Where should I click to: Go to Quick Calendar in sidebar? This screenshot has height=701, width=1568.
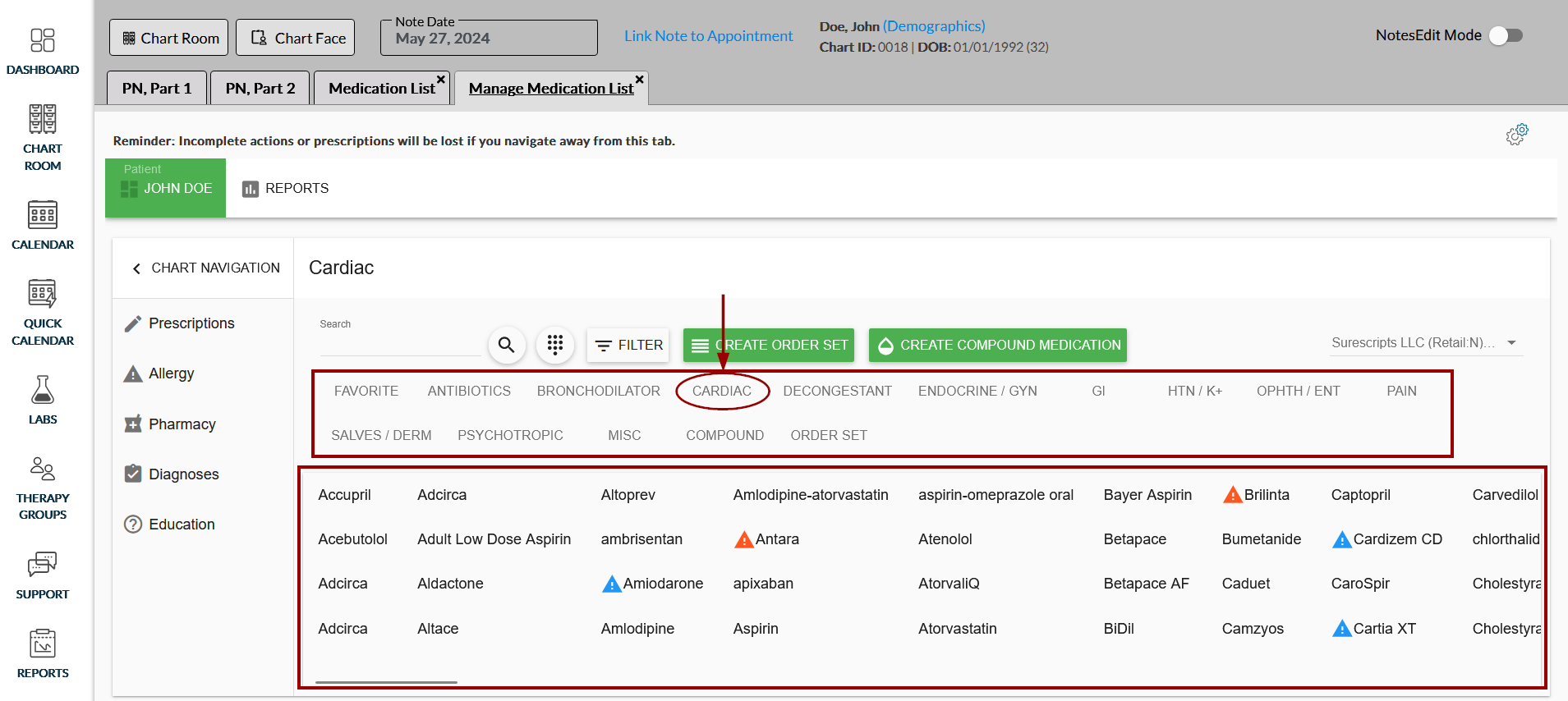(43, 313)
